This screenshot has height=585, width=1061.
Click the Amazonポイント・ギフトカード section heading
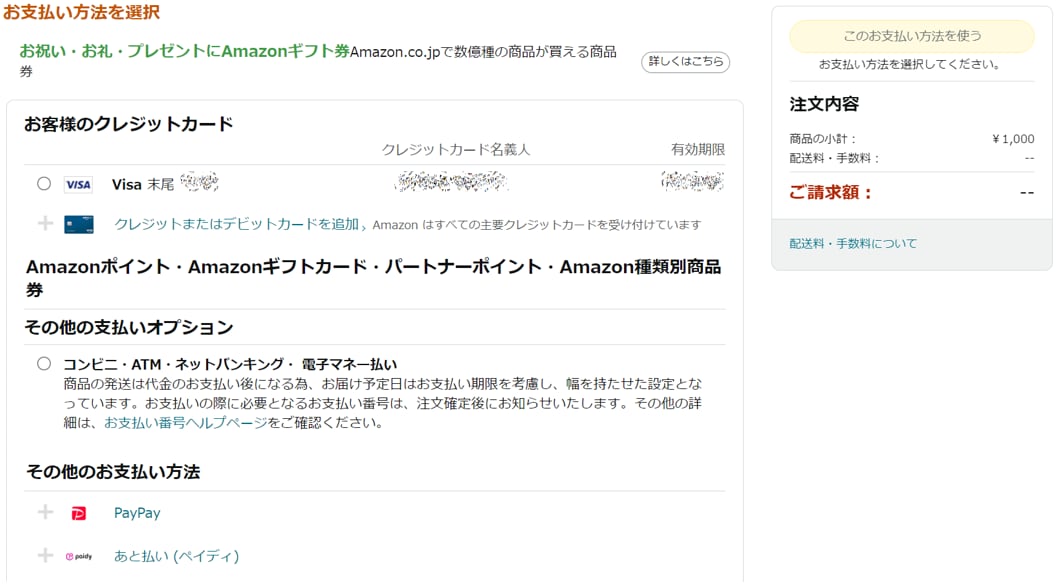point(374,277)
